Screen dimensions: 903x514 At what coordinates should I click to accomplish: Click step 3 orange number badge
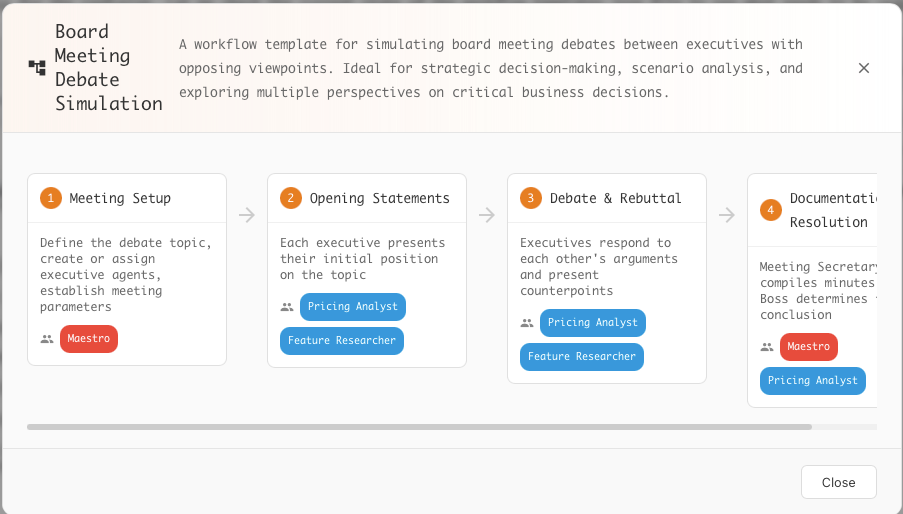(531, 198)
